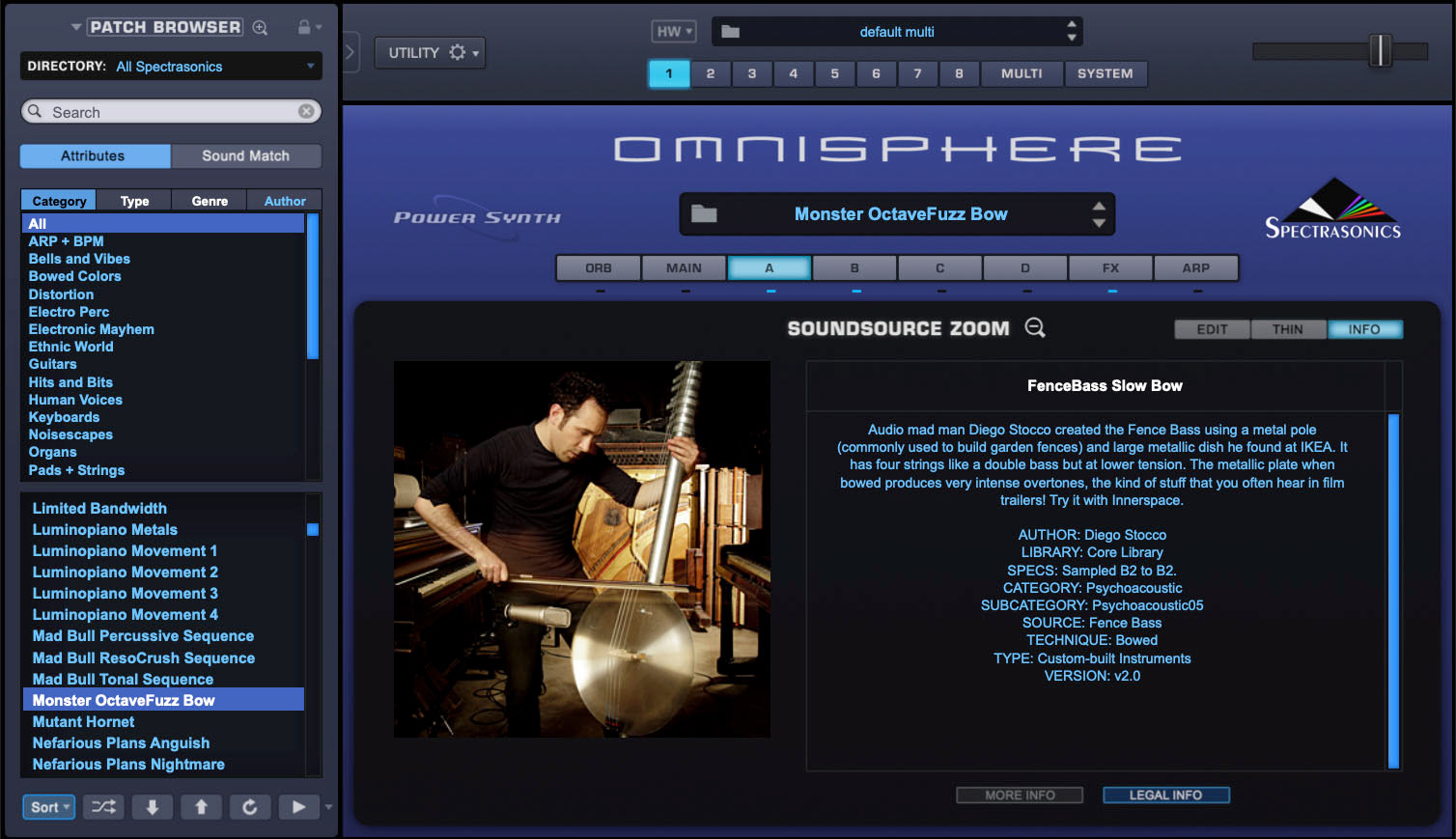
Task: Select the Pads + Strings category
Action: click(x=76, y=470)
